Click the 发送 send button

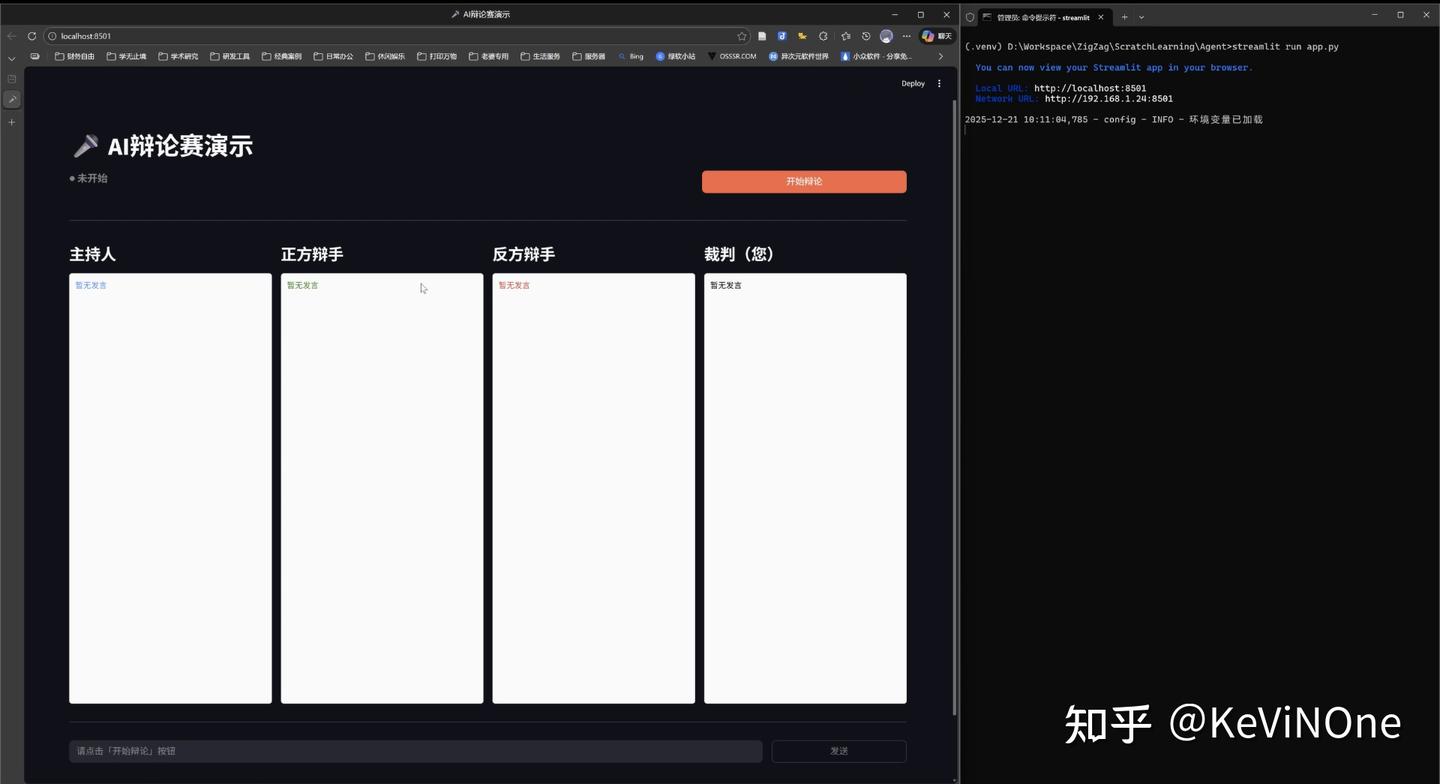coord(838,750)
